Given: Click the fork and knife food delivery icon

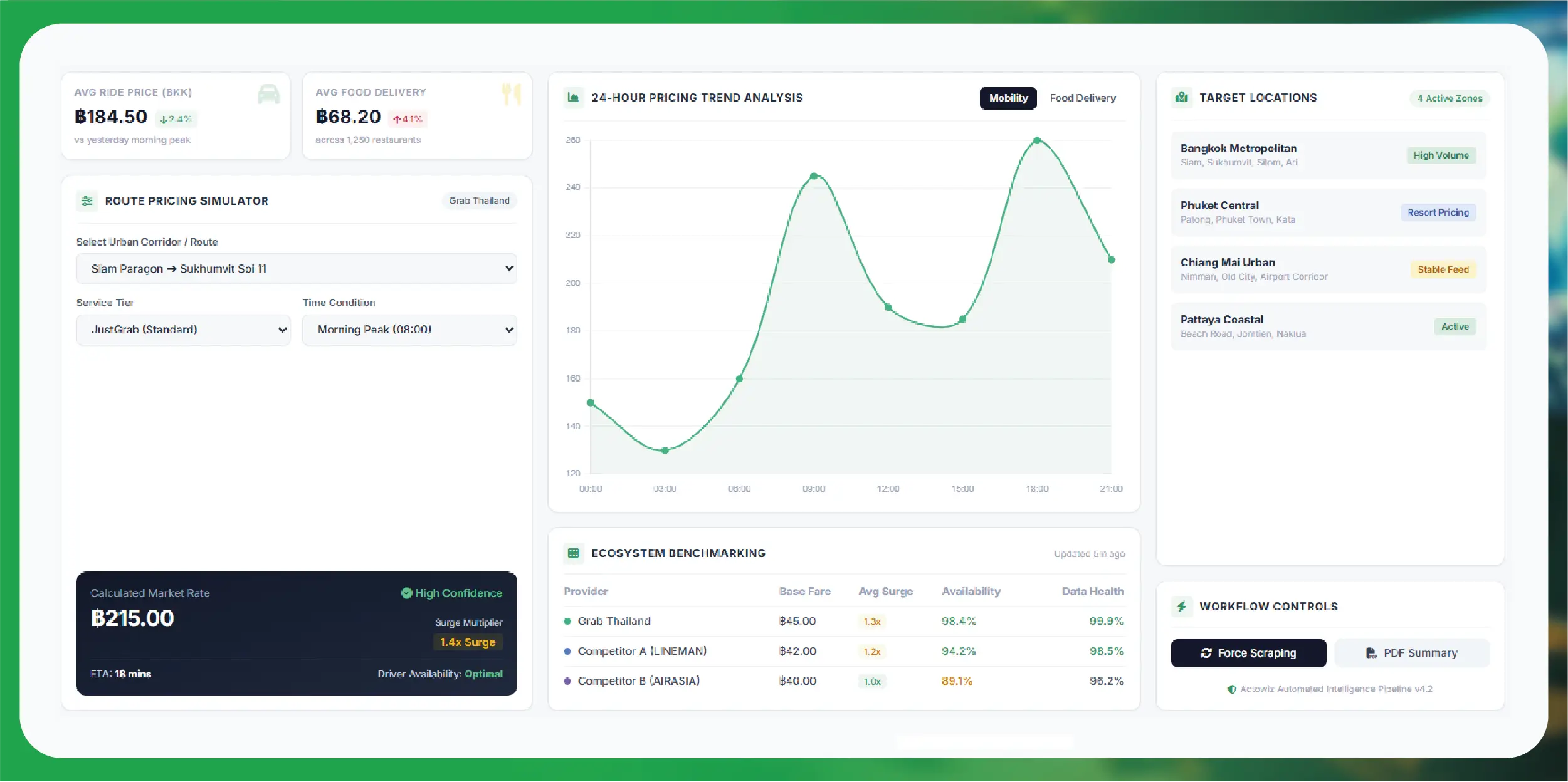Looking at the screenshot, I should (x=511, y=94).
